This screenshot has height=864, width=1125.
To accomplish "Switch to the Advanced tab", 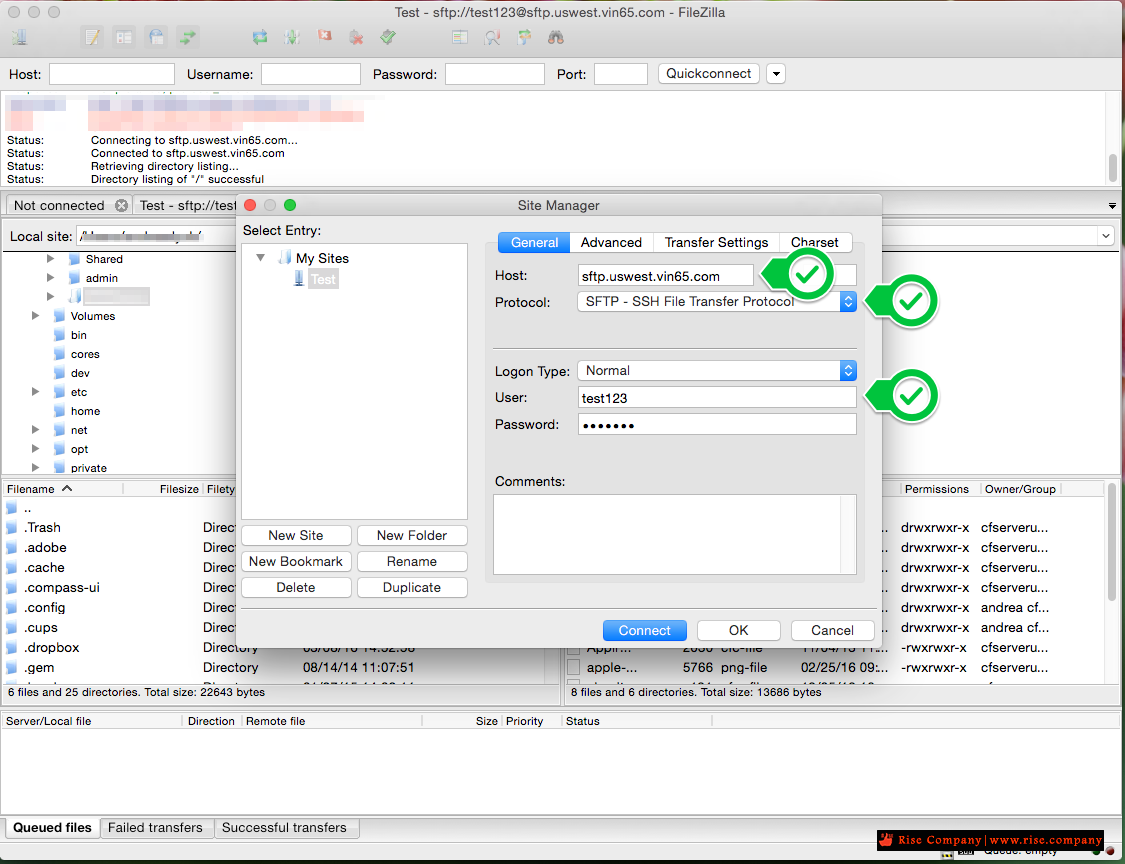I will tap(611, 243).
